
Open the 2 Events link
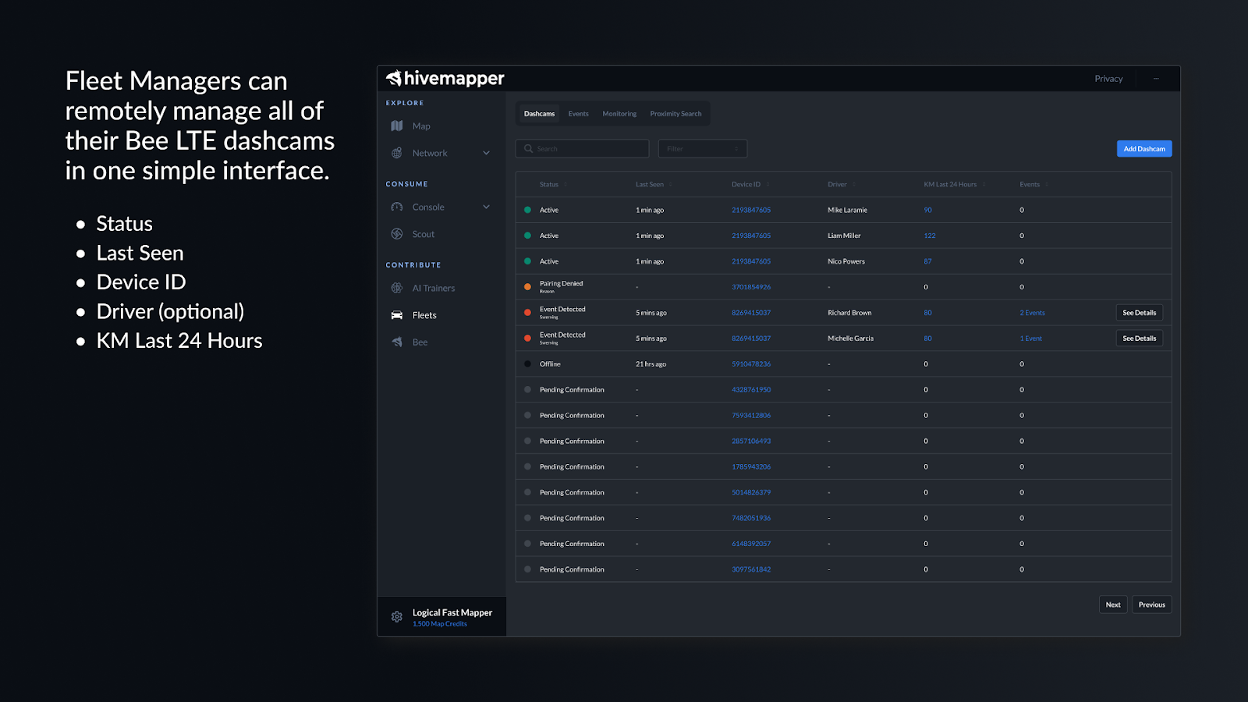1032,313
